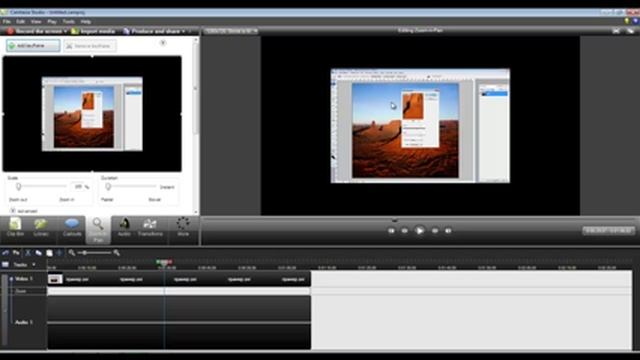640x360 pixels.
Task: Click the detach preview window icon
Action: click(x=631, y=31)
